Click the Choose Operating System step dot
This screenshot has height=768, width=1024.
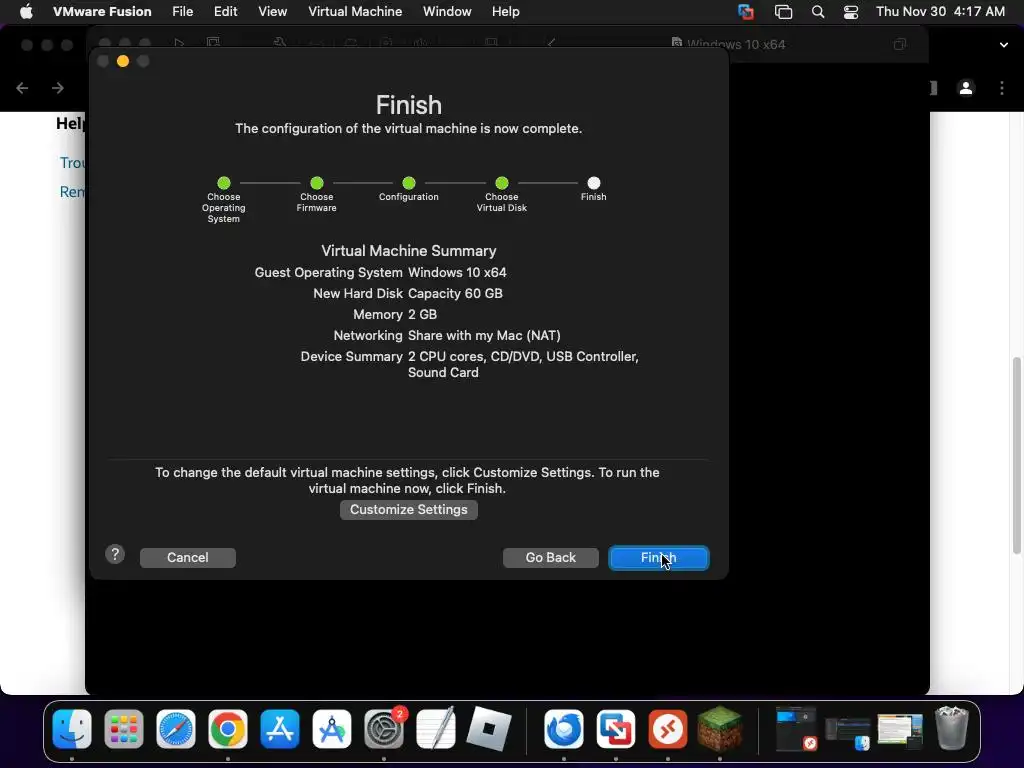click(224, 183)
